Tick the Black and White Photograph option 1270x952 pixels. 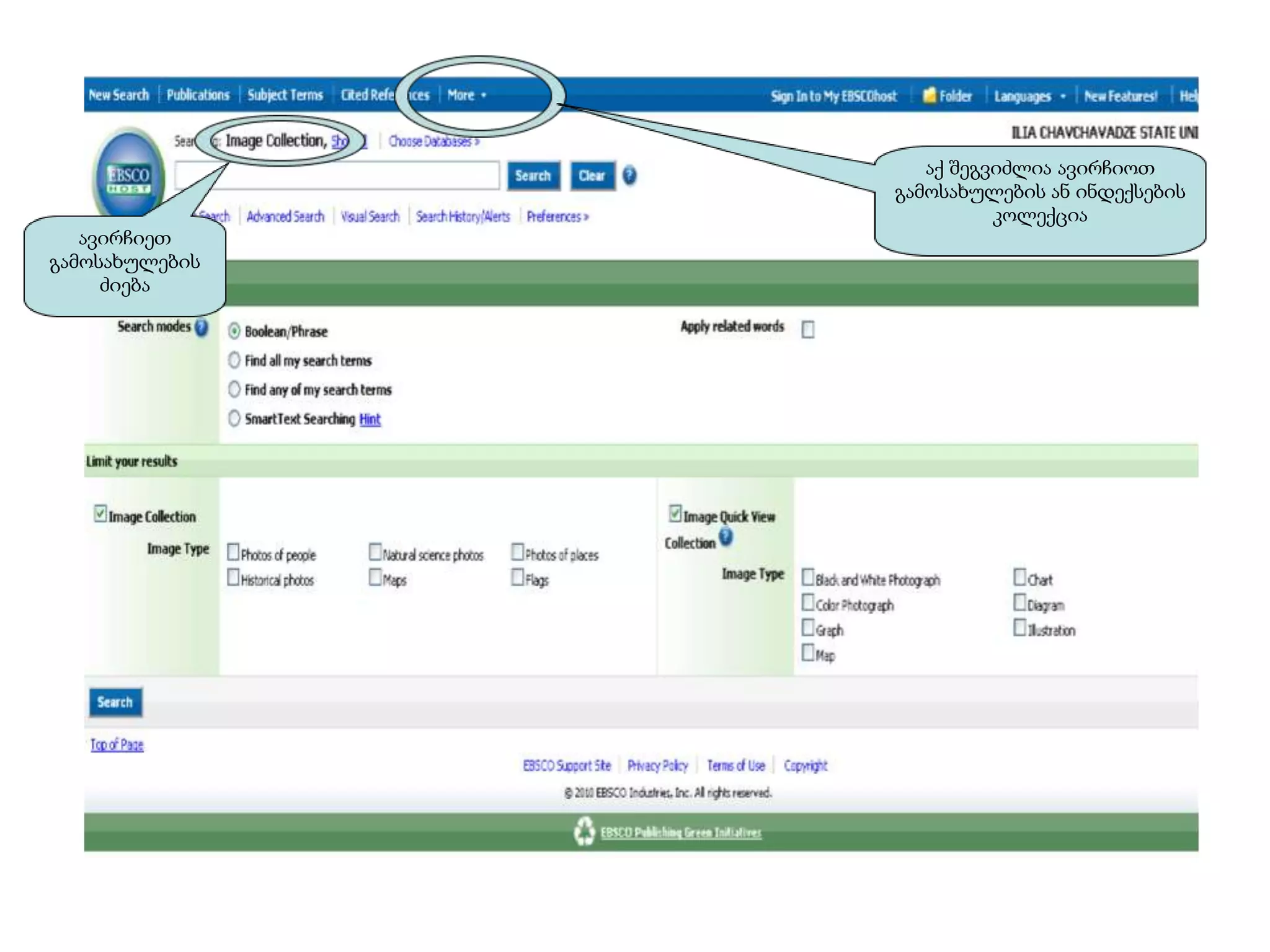click(x=808, y=577)
